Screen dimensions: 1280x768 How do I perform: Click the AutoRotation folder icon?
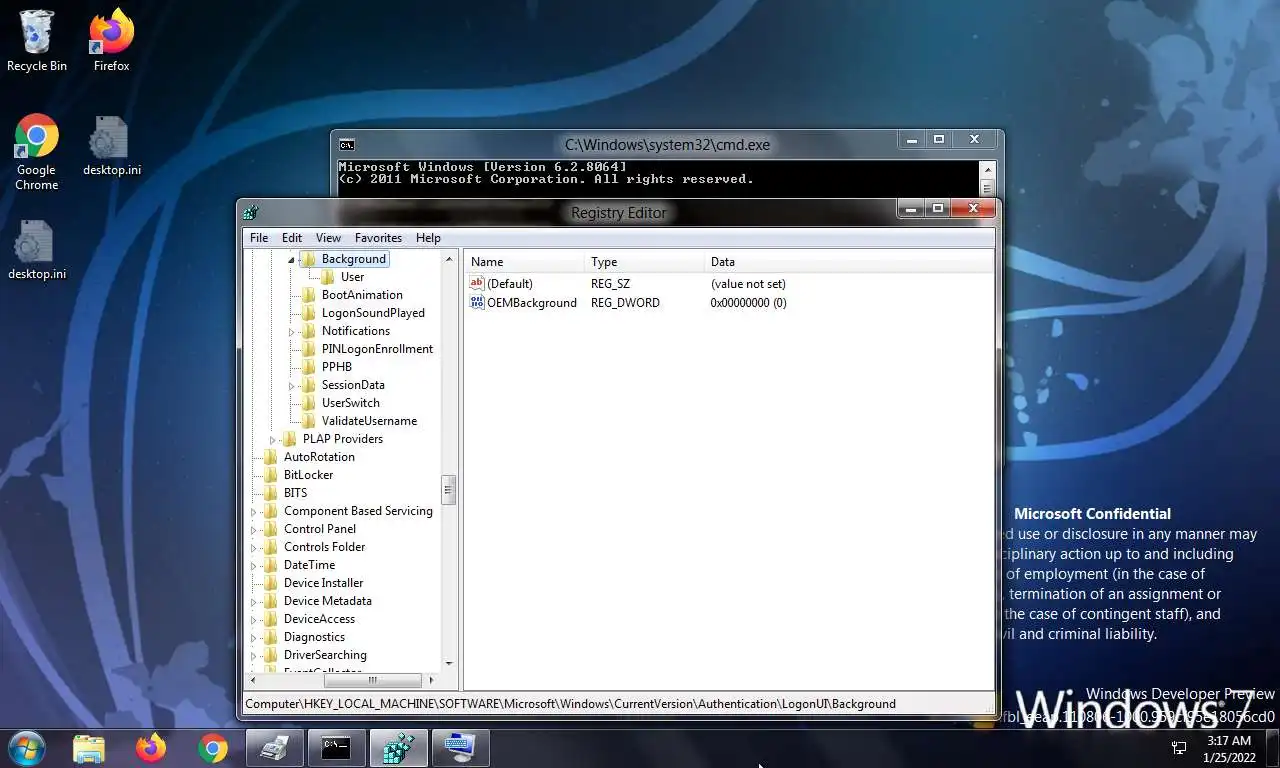coord(270,457)
